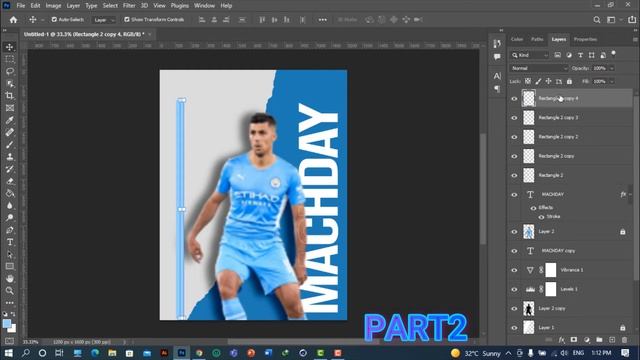
Task: Hide the MACHDAY text layer
Action: [514, 194]
